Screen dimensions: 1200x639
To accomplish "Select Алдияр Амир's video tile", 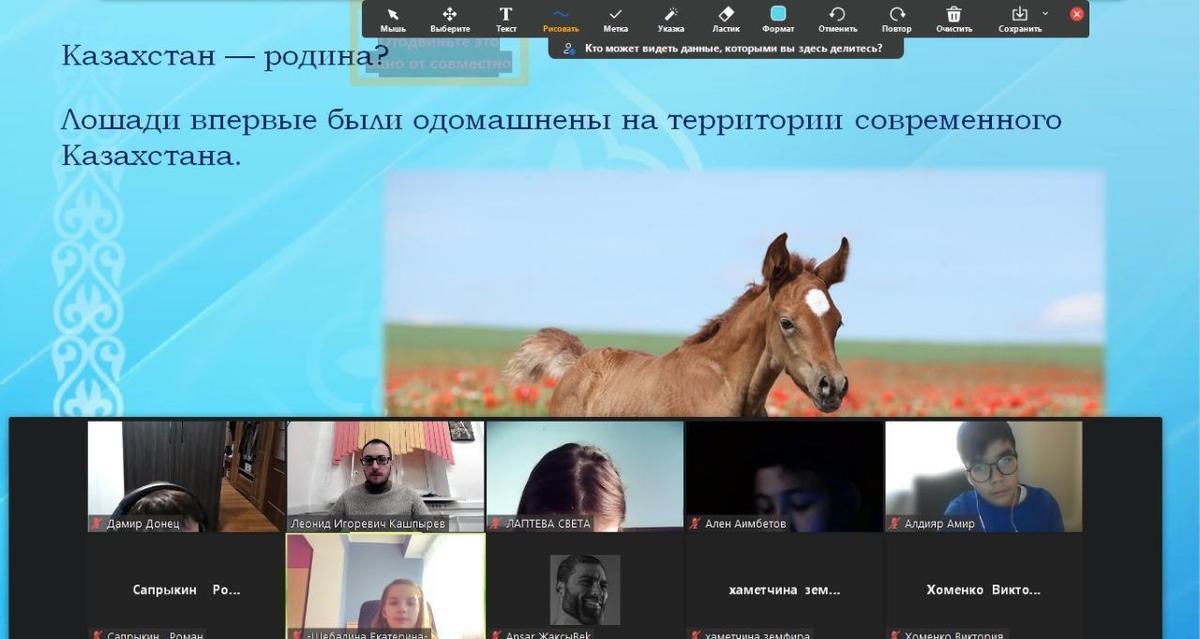I will (983, 475).
